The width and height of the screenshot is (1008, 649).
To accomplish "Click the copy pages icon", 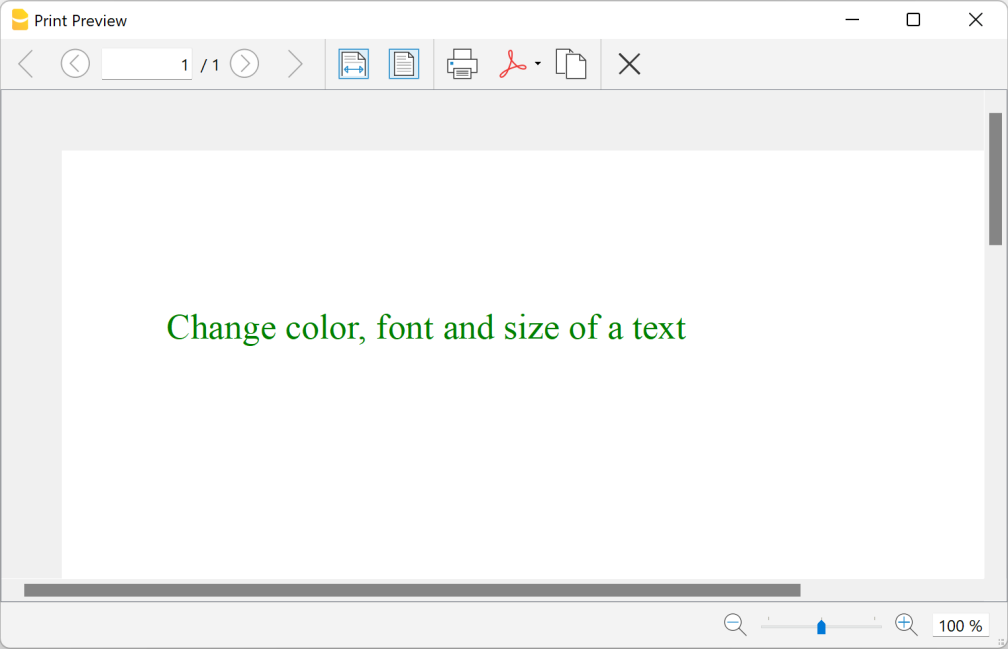I will pos(570,63).
